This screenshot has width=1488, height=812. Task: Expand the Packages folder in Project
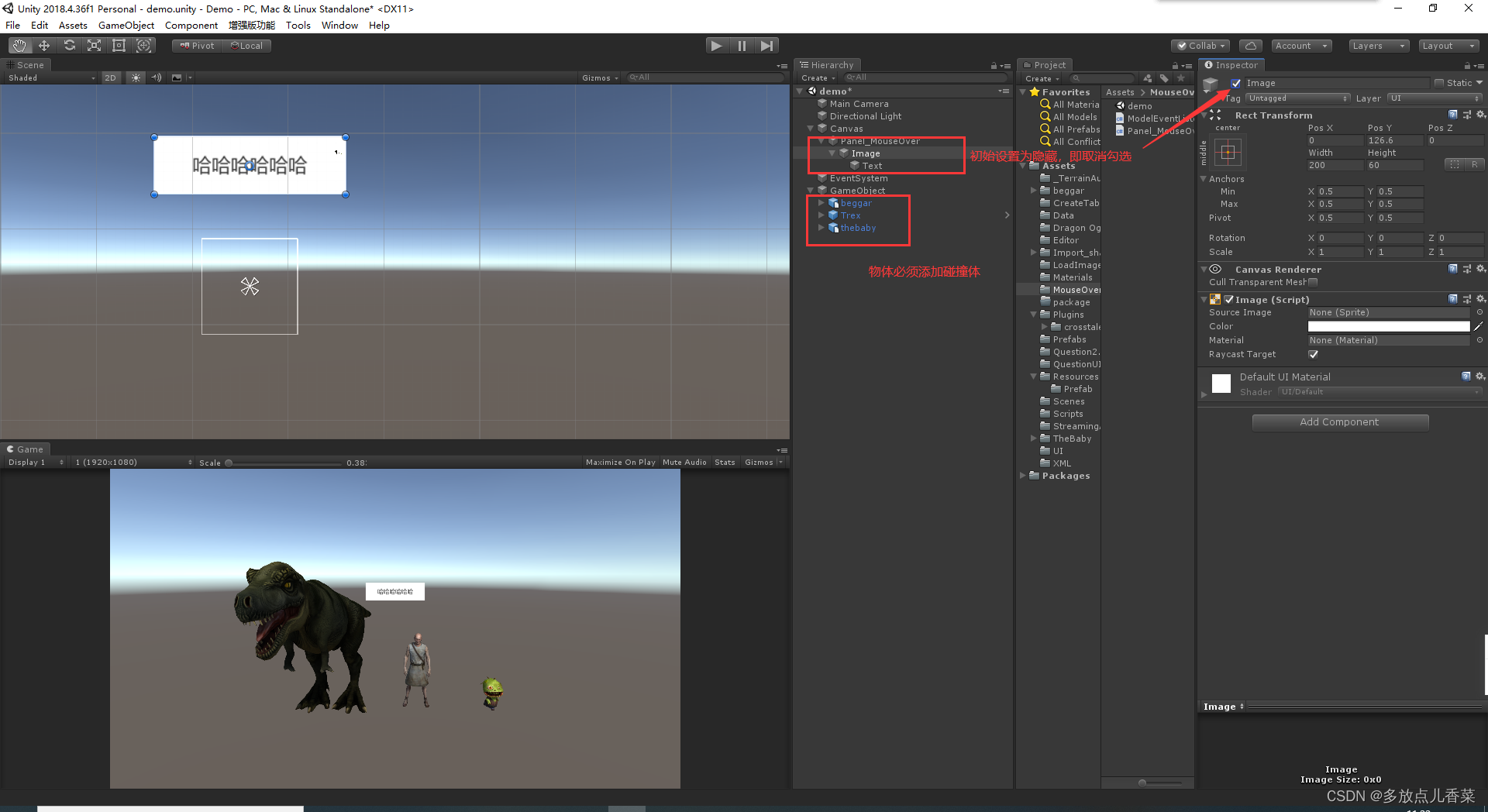(1023, 476)
